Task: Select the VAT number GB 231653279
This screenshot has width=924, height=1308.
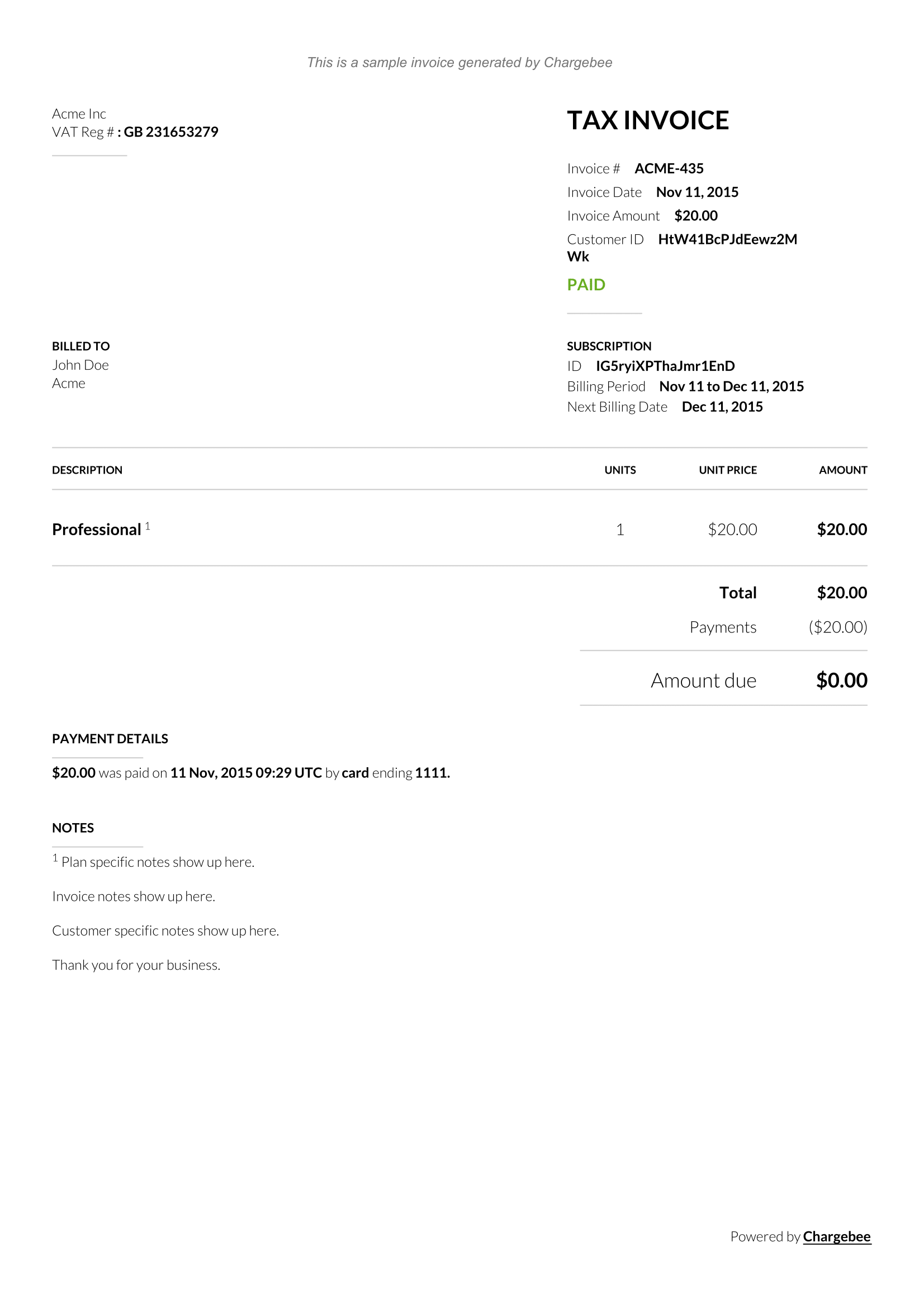Action: [x=171, y=132]
